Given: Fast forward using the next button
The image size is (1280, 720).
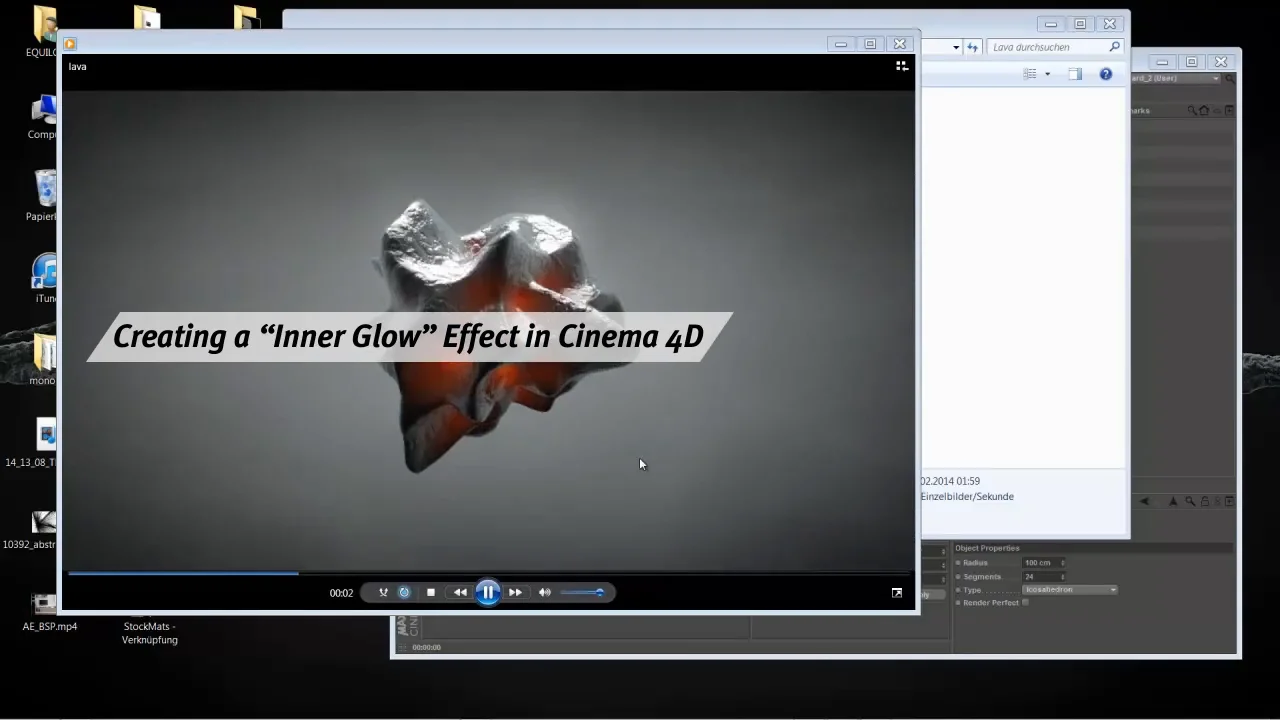Looking at the screenshot, I should pyautogui.click(x=516, y=592).
